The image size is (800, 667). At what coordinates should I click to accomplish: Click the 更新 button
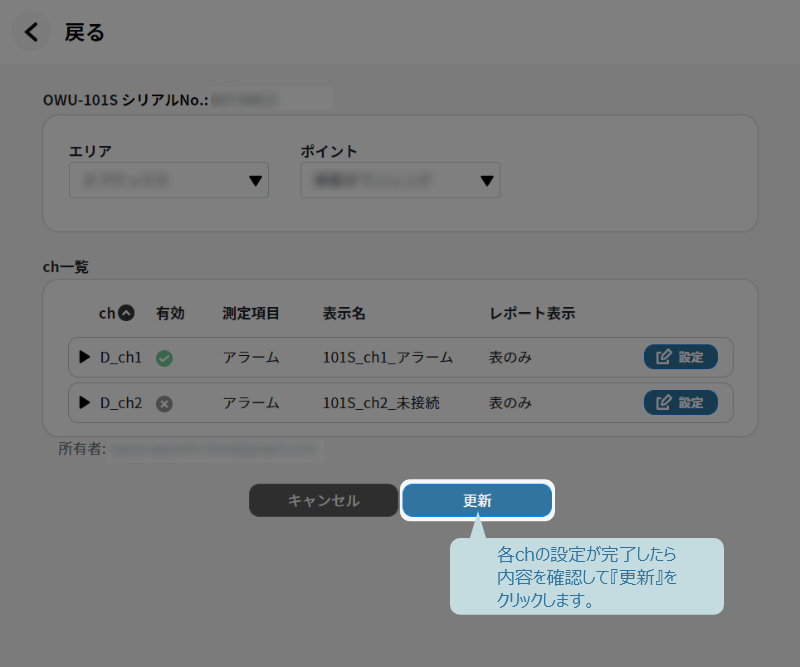(x=477, y=500)
